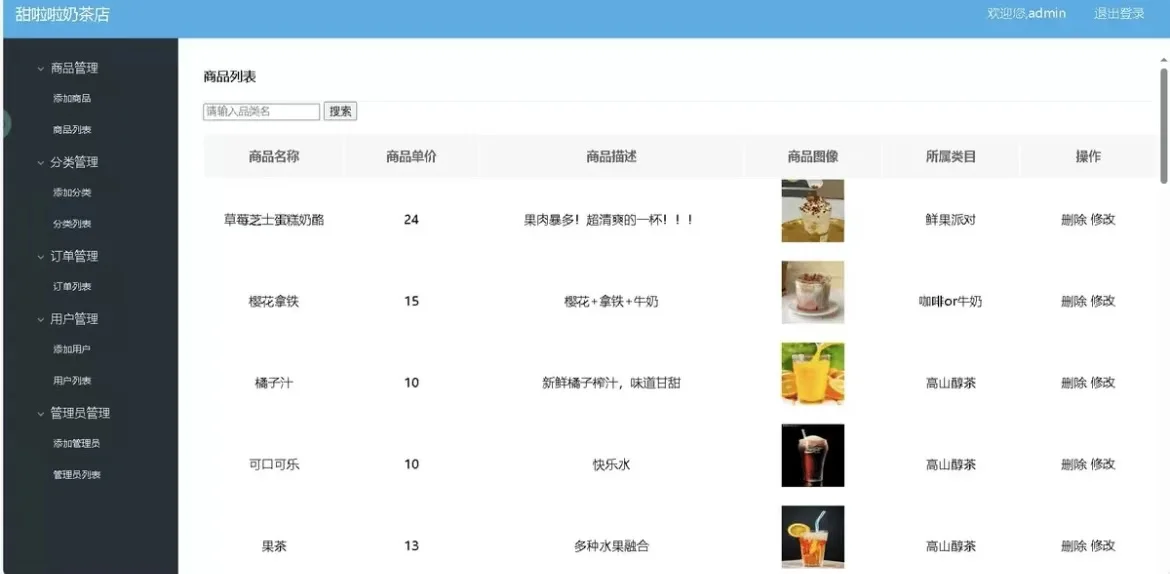The image size is (1170, 574).
Task: Select the 橘子汁 name cell
Action: point(274,383)
